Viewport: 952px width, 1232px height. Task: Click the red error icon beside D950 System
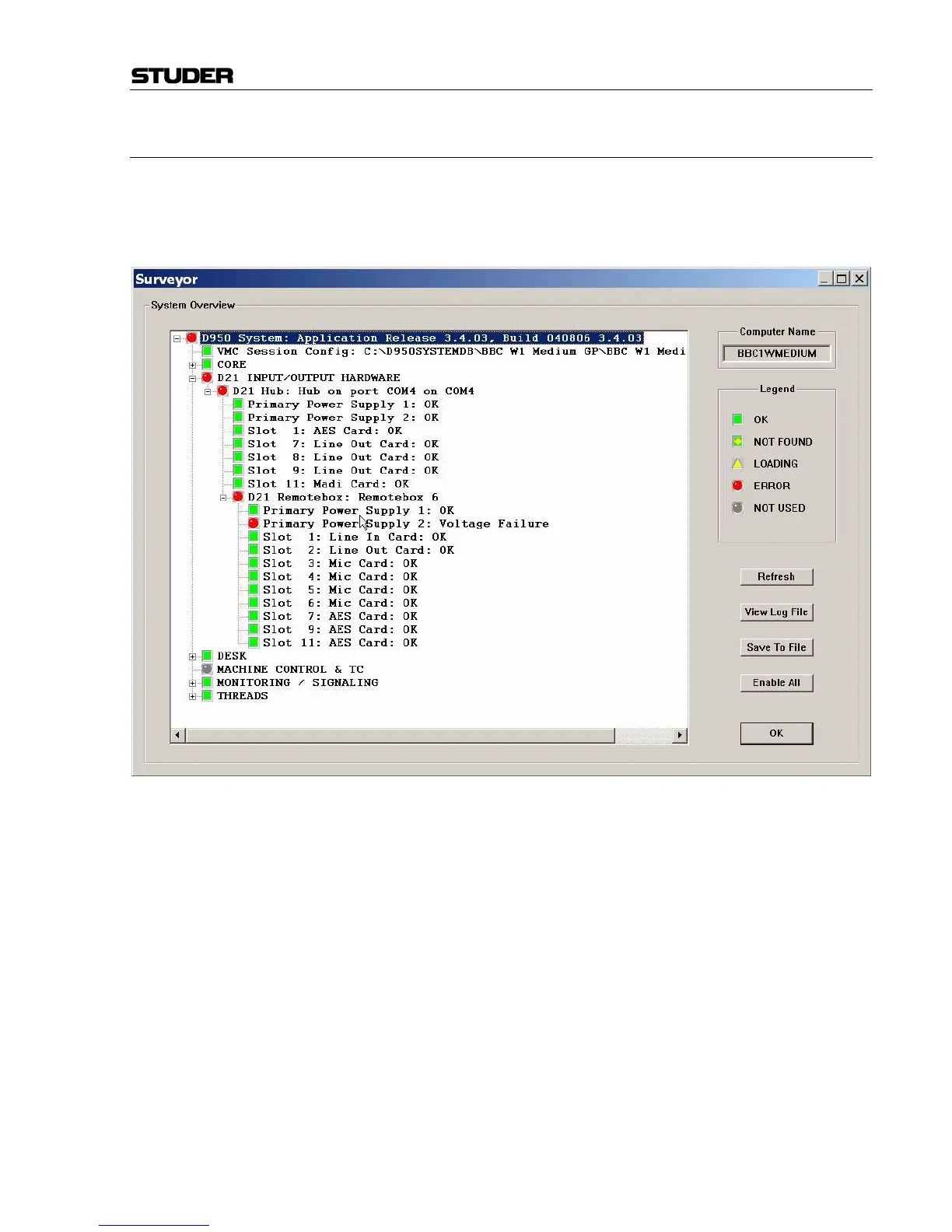point(191,338)
